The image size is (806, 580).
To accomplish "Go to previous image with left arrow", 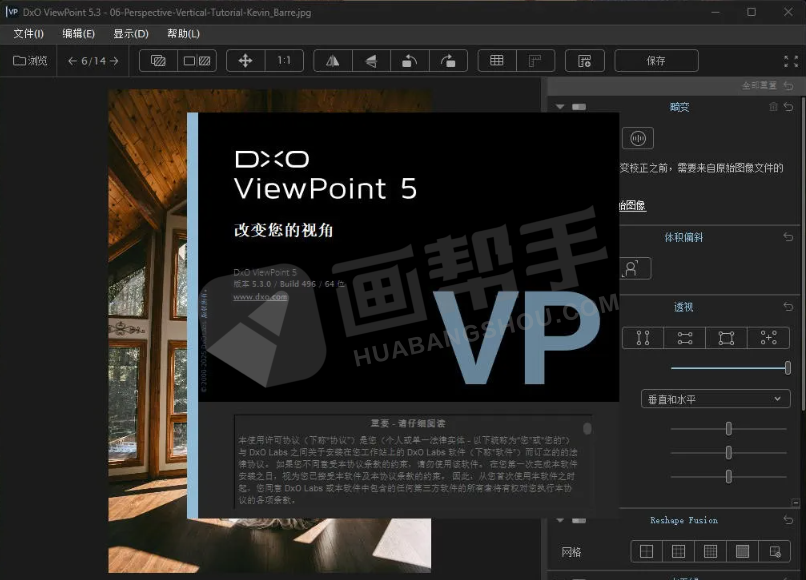I will tap(72, 61).
